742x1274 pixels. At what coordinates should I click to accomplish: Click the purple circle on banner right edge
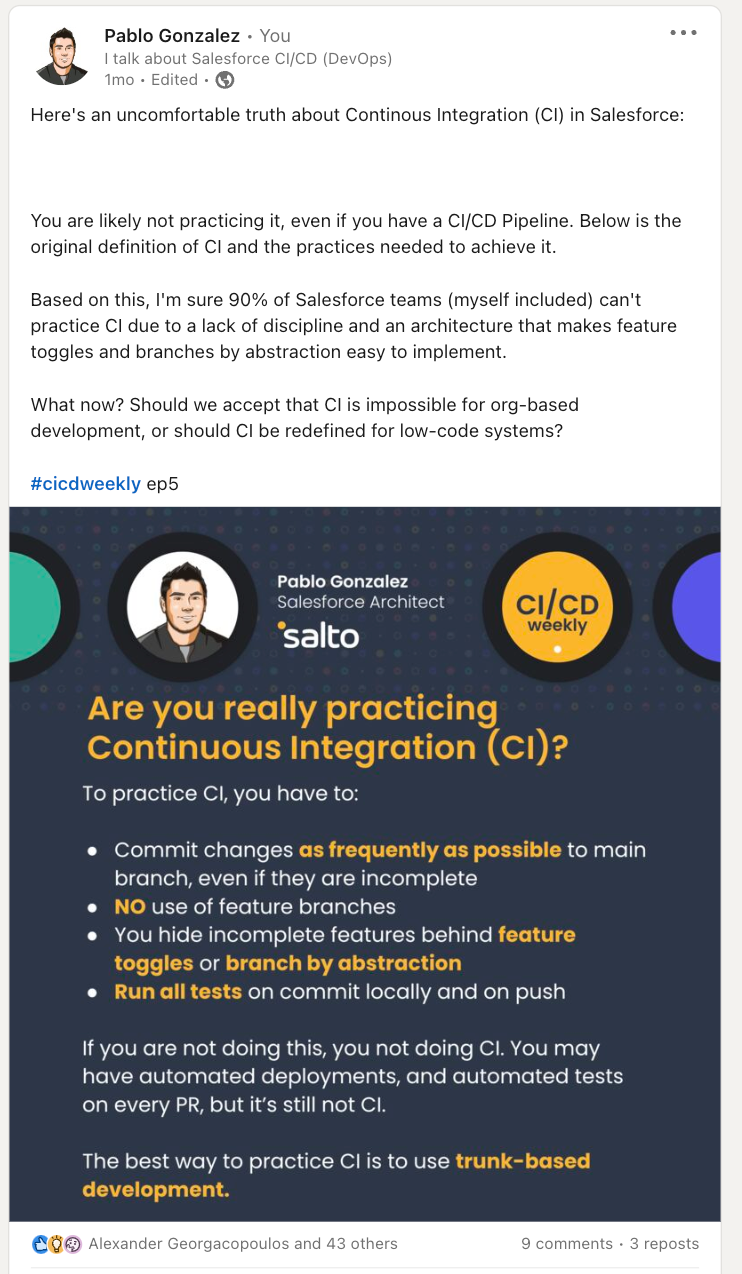point(697,607)
